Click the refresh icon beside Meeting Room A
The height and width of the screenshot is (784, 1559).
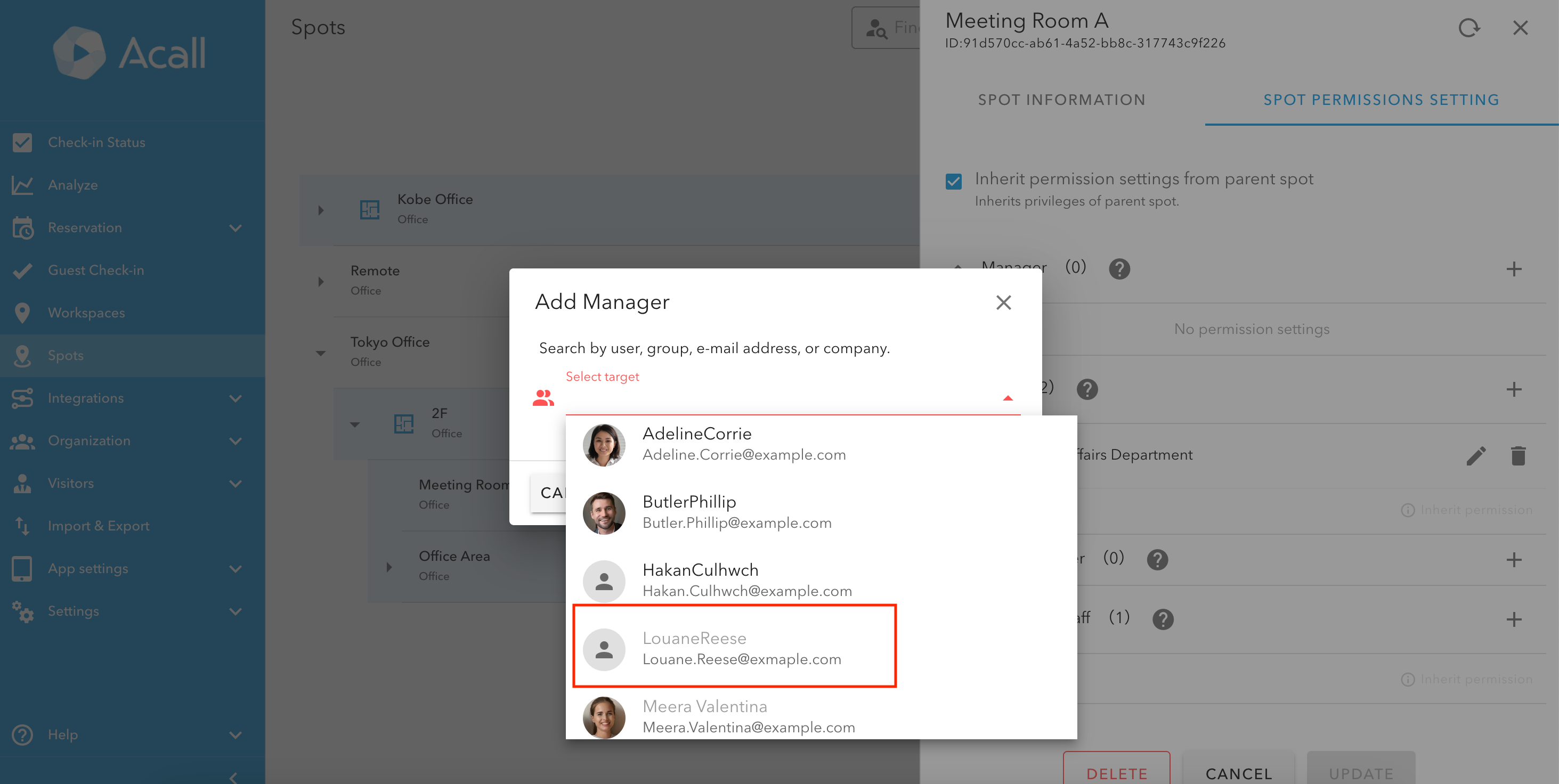coord(1469,28)
